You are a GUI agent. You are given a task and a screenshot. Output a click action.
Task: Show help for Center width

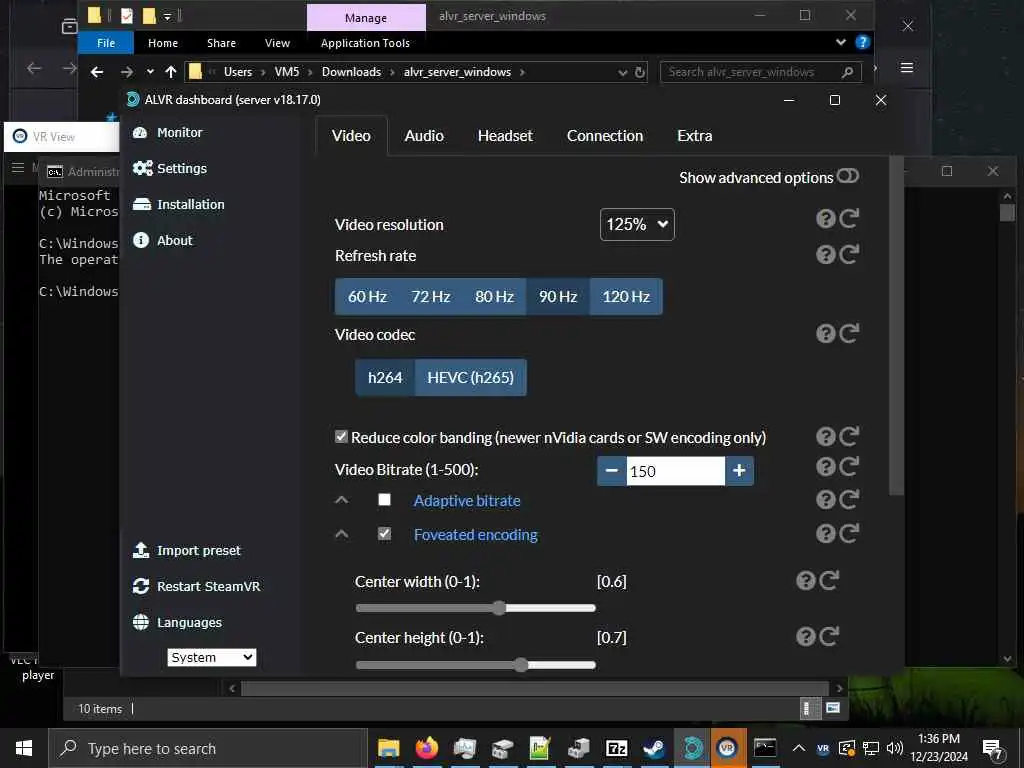pos(805,581)
